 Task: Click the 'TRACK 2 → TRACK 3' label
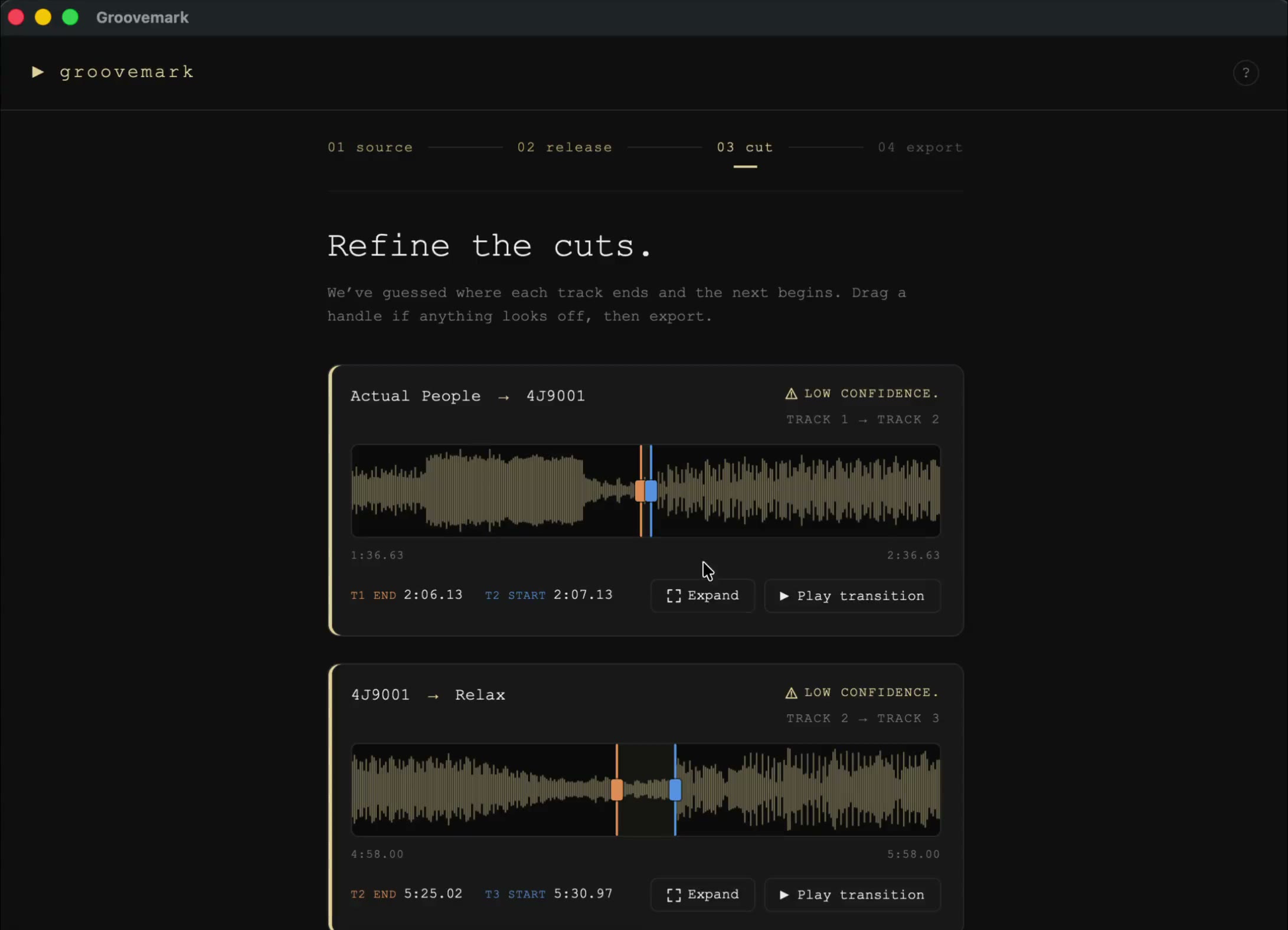pos(862,718)
